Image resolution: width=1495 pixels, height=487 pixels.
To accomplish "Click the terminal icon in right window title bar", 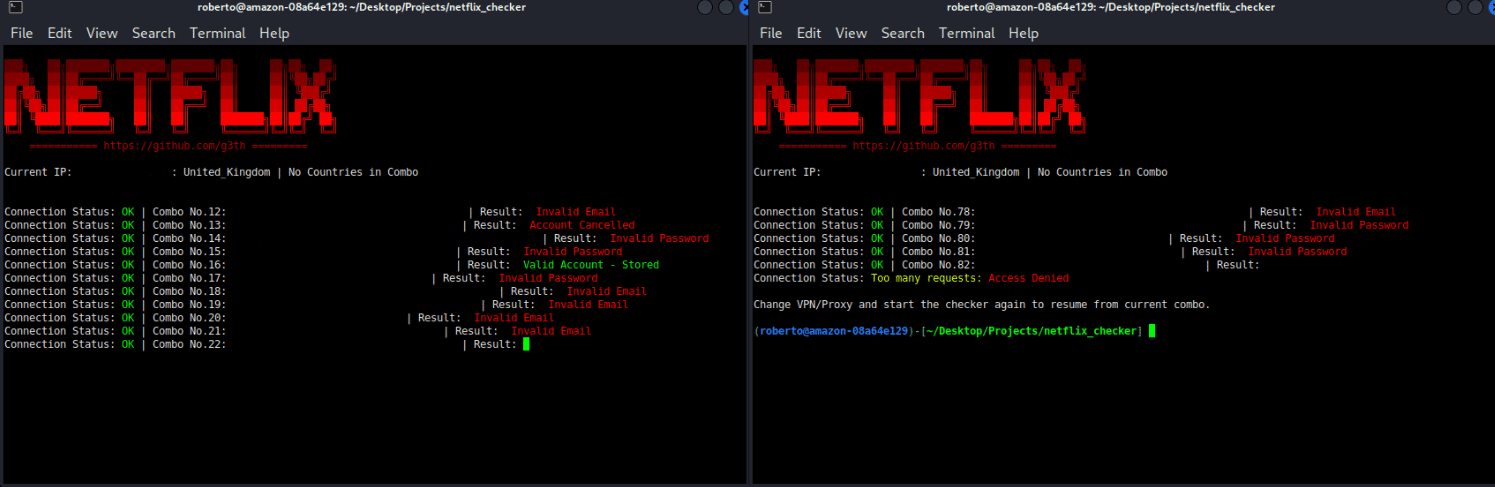I will 764,7.
